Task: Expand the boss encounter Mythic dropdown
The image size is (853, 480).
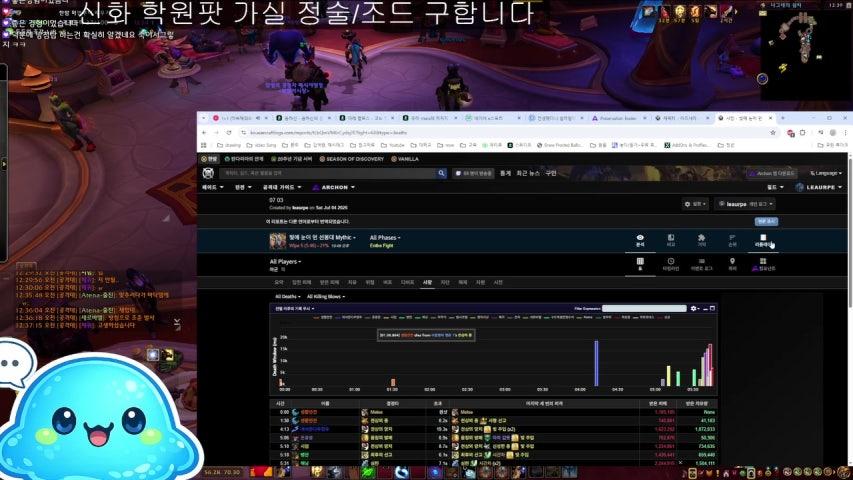Action: [322, 238]
